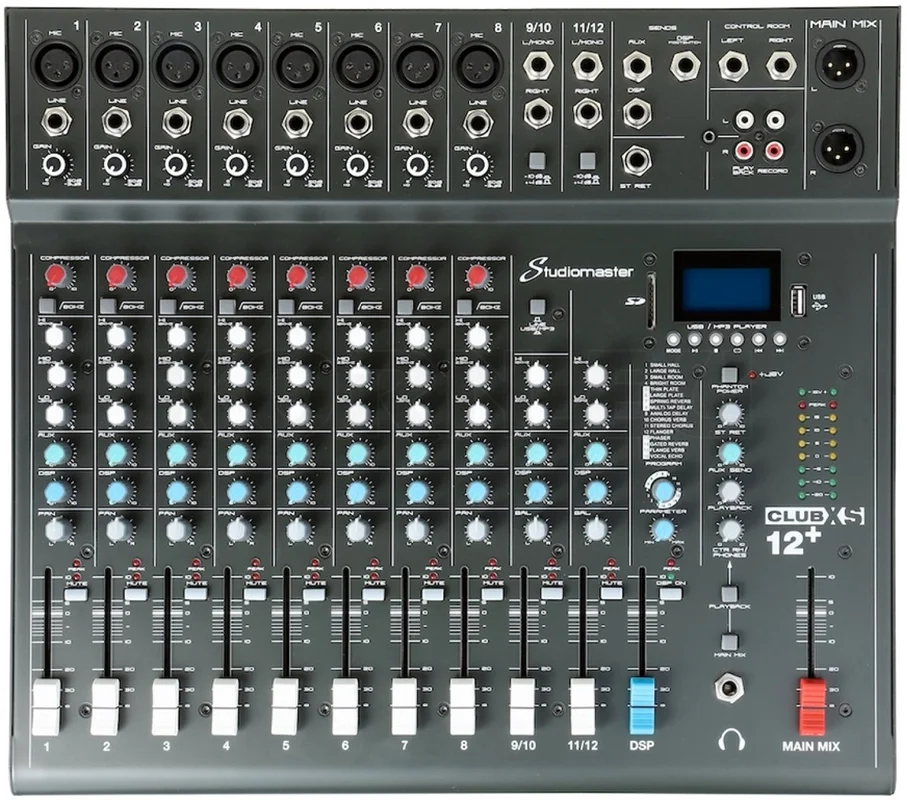
Task: Click the MAIN MIX button above the phones jack
Action: [729, 641]
